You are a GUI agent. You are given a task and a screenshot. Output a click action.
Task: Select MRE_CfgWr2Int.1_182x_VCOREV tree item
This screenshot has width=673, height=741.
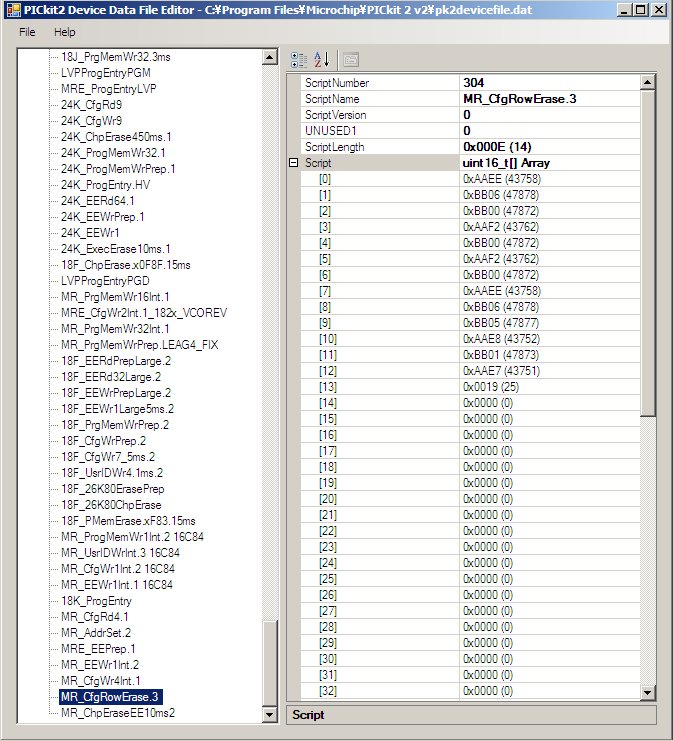tap(144, 313)
